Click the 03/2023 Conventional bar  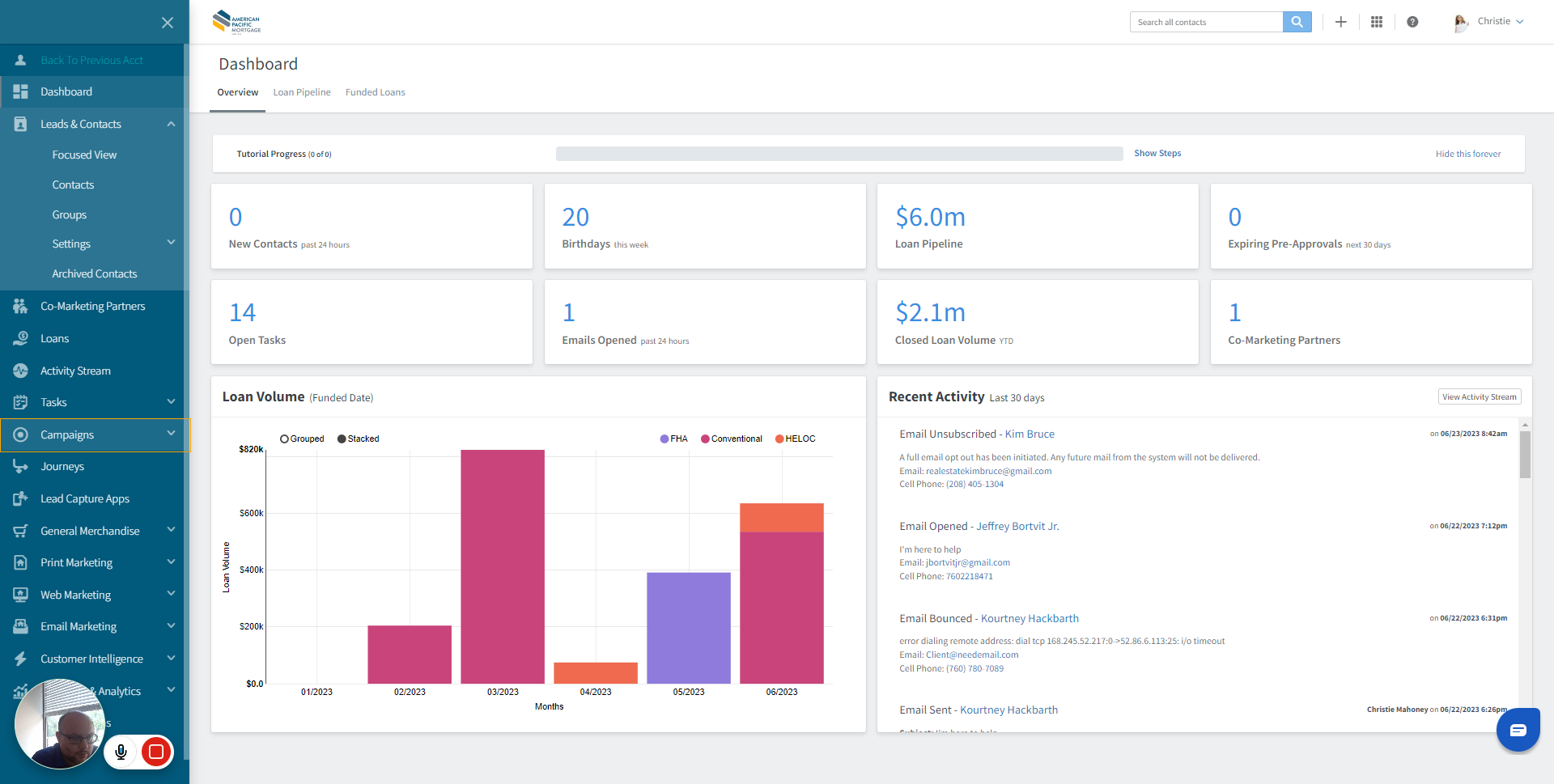503,566
